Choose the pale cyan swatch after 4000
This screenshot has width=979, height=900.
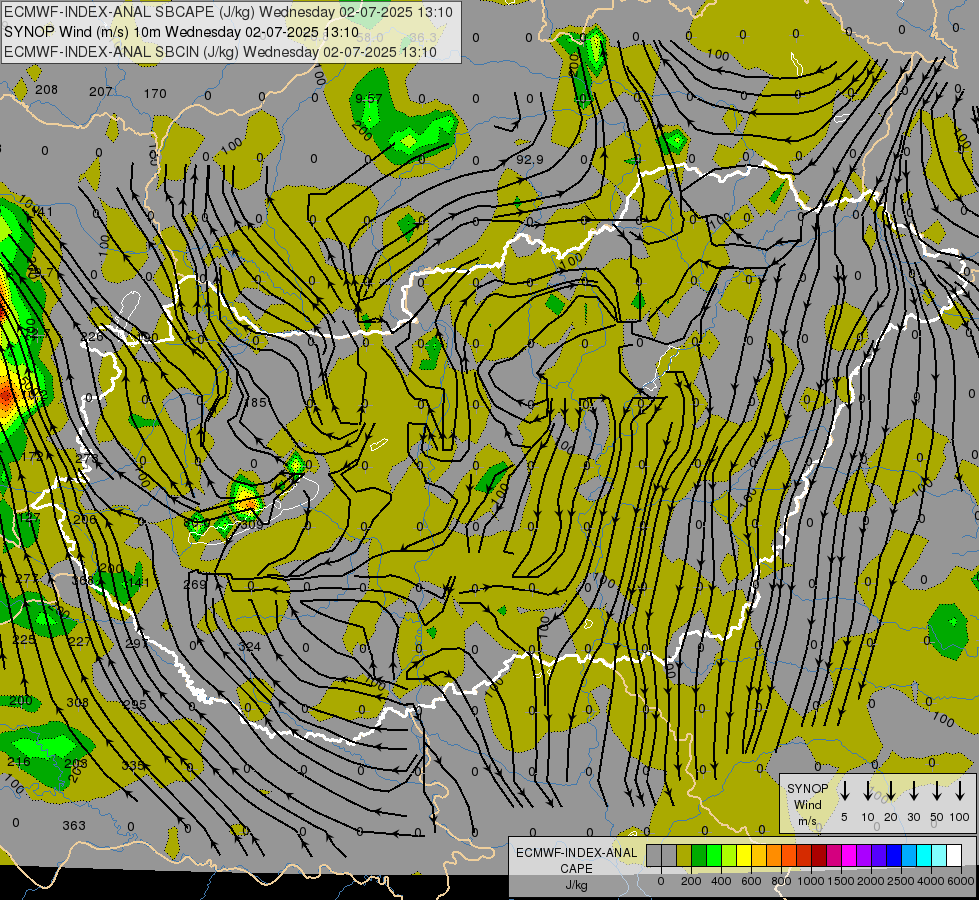938,855
